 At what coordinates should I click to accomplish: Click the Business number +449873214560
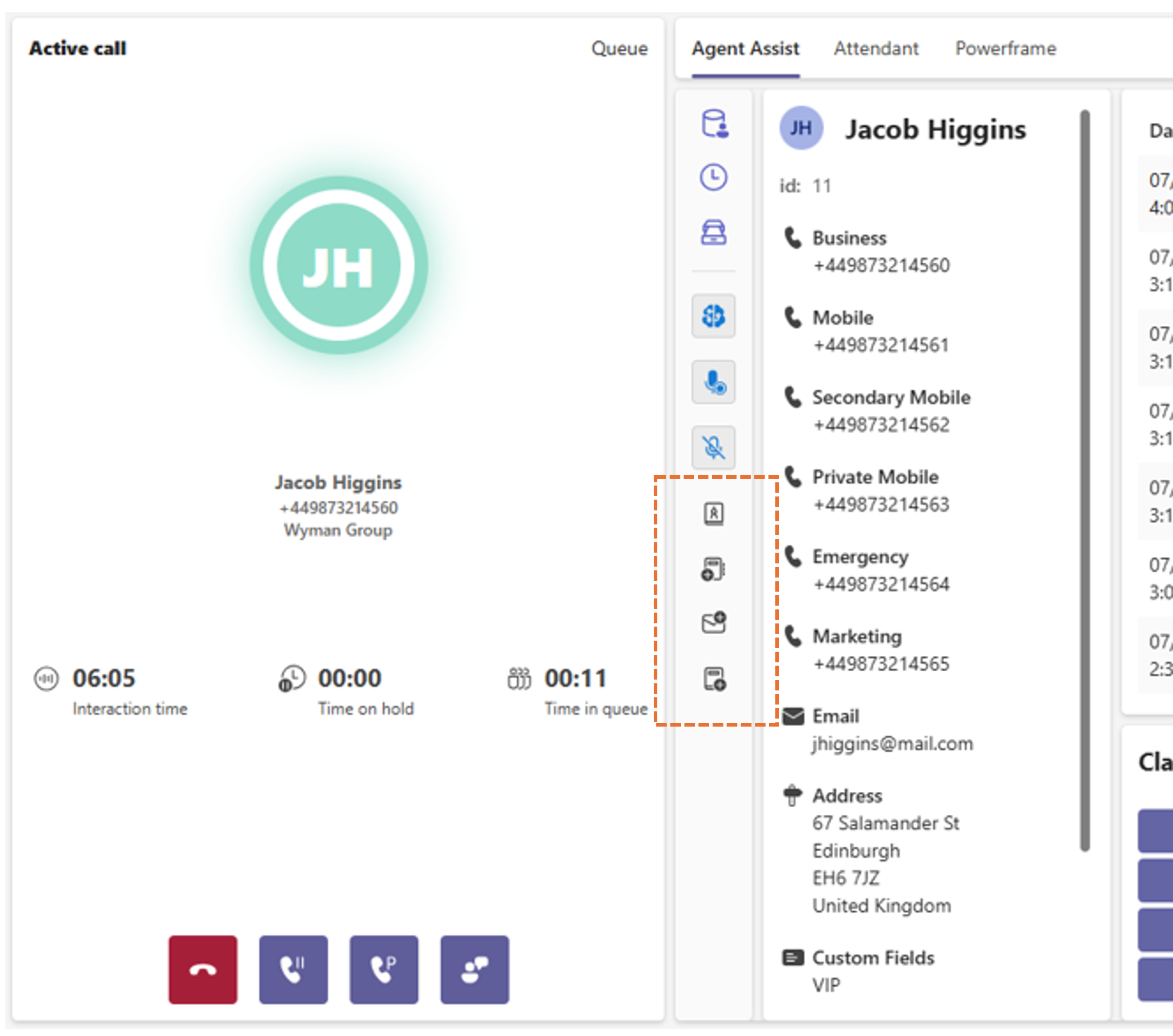[x=882, y=265]
